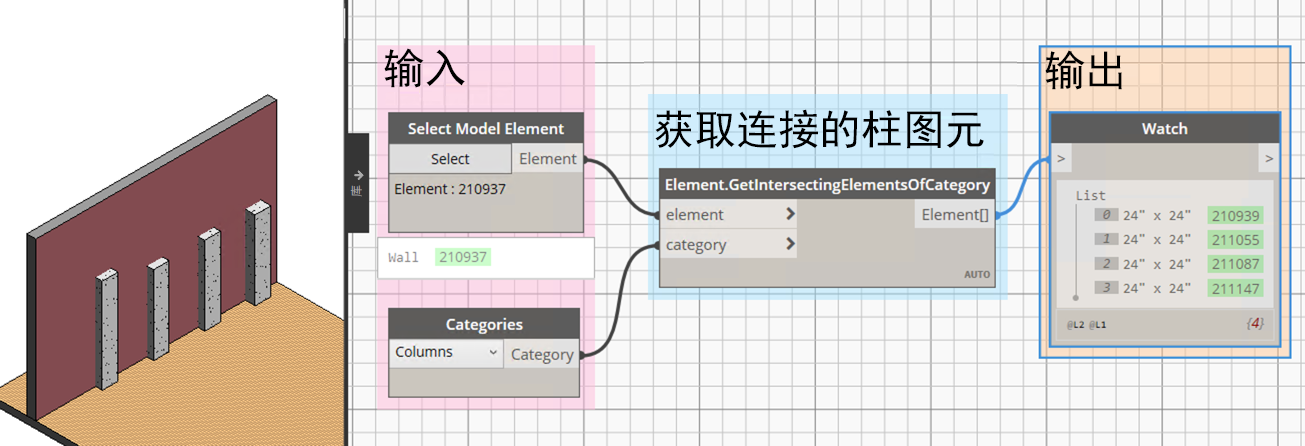The width and height of the screenshot is (1305, 446).
Task: Click the green Wall ID 210937
Action: 463,257
